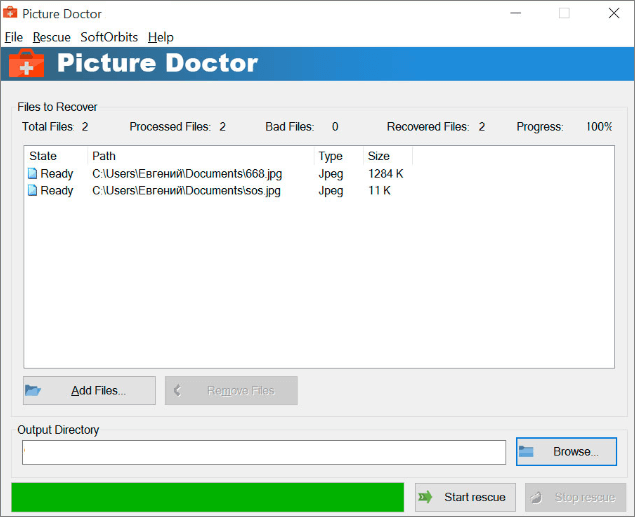The height and width of the screenshot is (517, 635).
Task: Click the folder icon on Browse button
Action: point(527,452)
